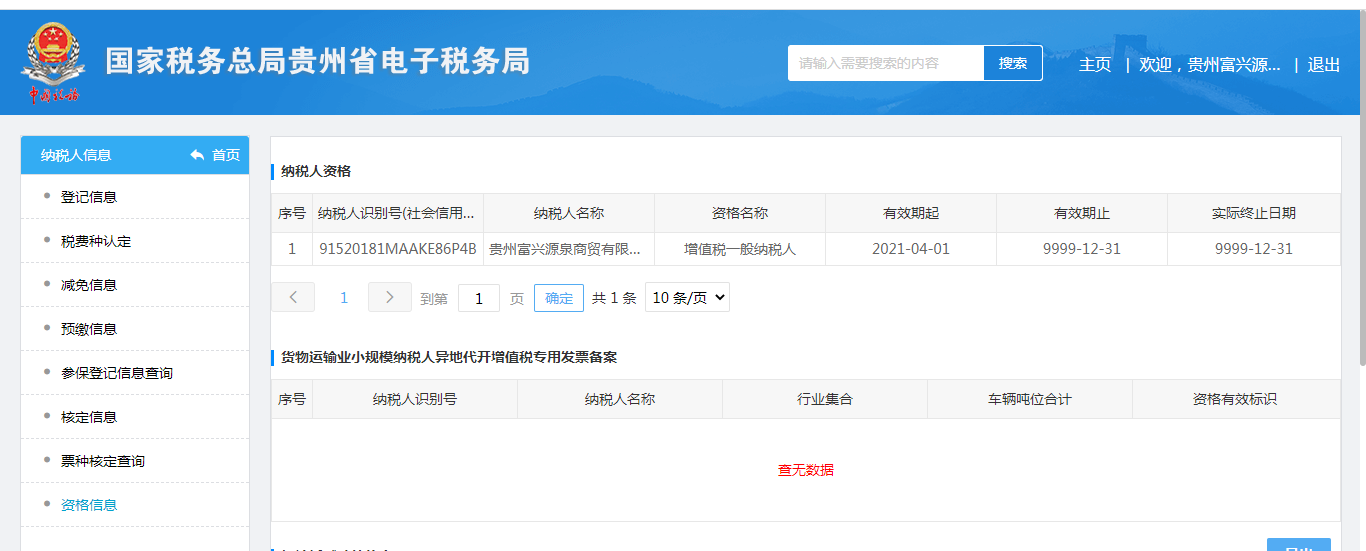Click the 主页 link in header
Viewport: 1366px width, 551px height.
click(x=1095, y=64)
